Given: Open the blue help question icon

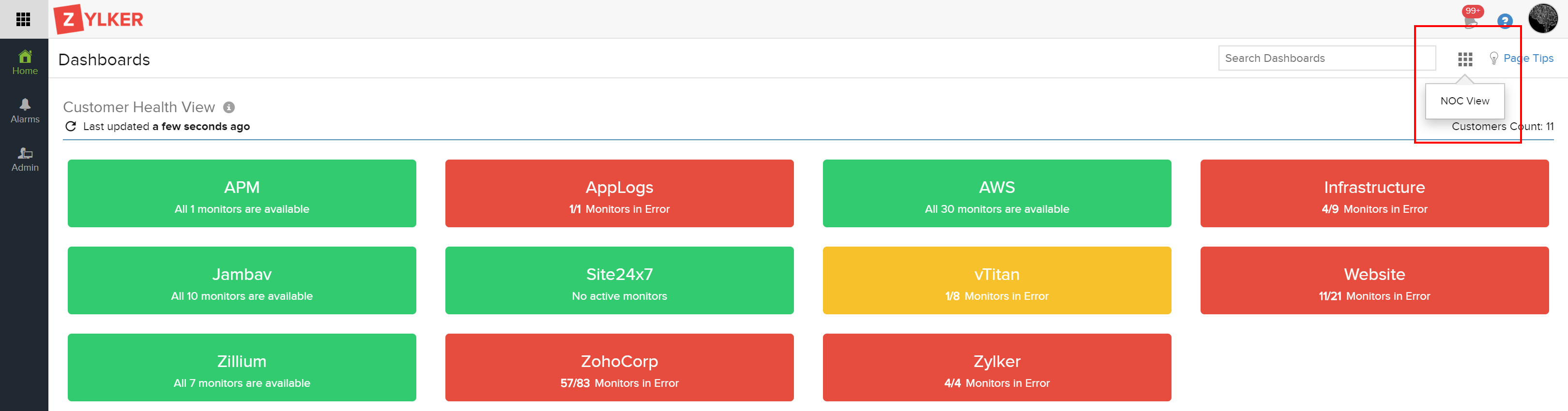Looking at the screenshot, I should 1505,21.
